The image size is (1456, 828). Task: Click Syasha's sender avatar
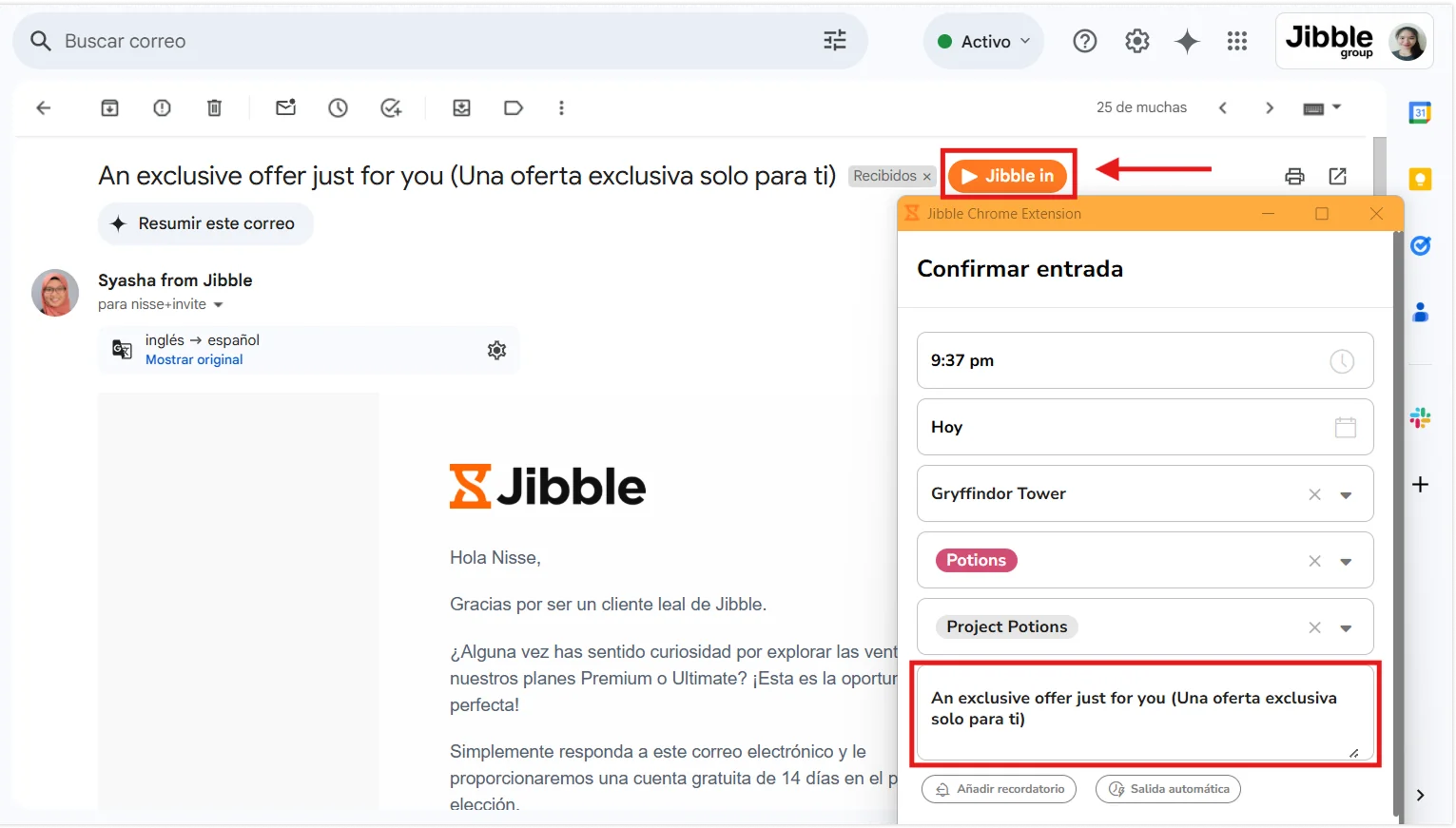55,293
